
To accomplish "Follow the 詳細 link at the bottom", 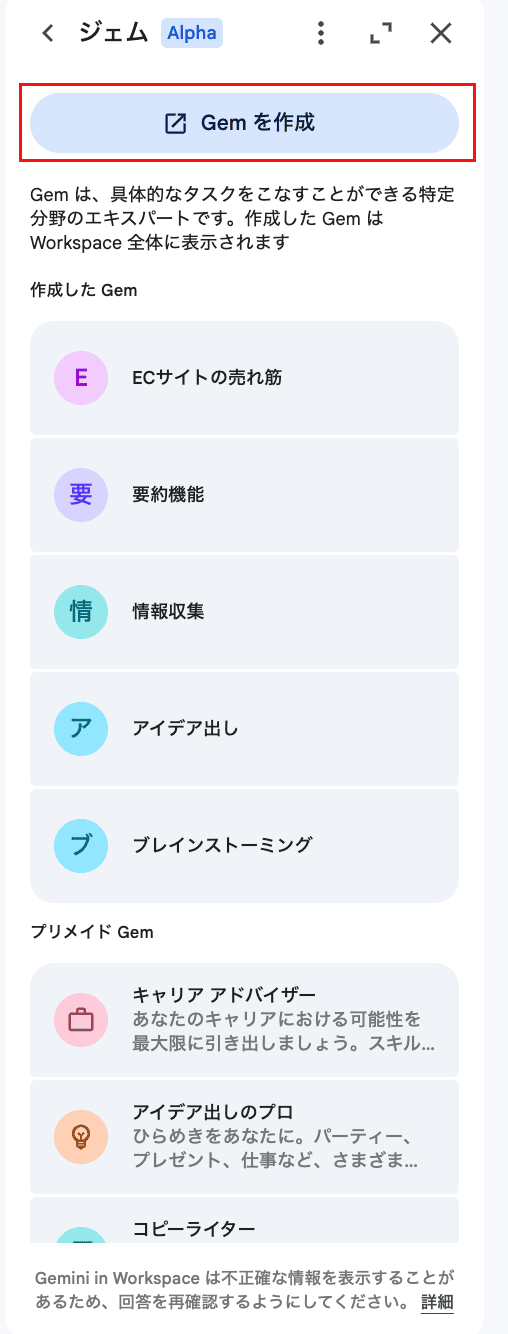I will [x=437, y=1302].
